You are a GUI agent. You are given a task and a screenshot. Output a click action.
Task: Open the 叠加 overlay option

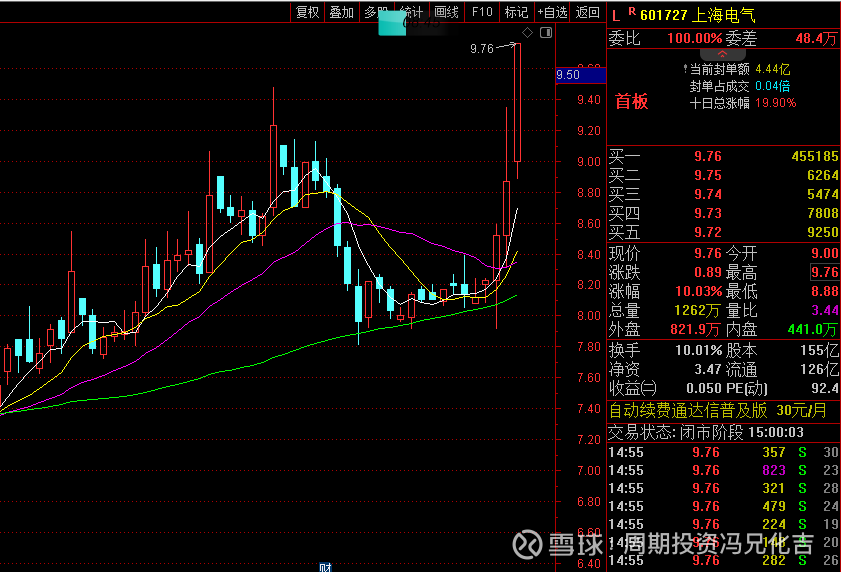pos(341,12)
